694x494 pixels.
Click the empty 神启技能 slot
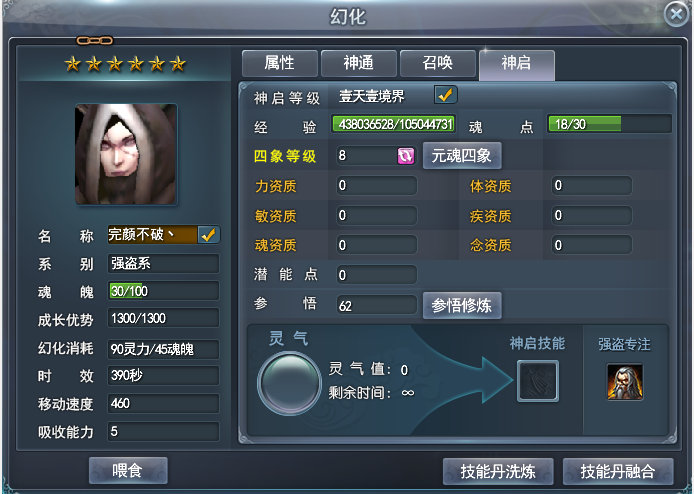coord(538,381)
